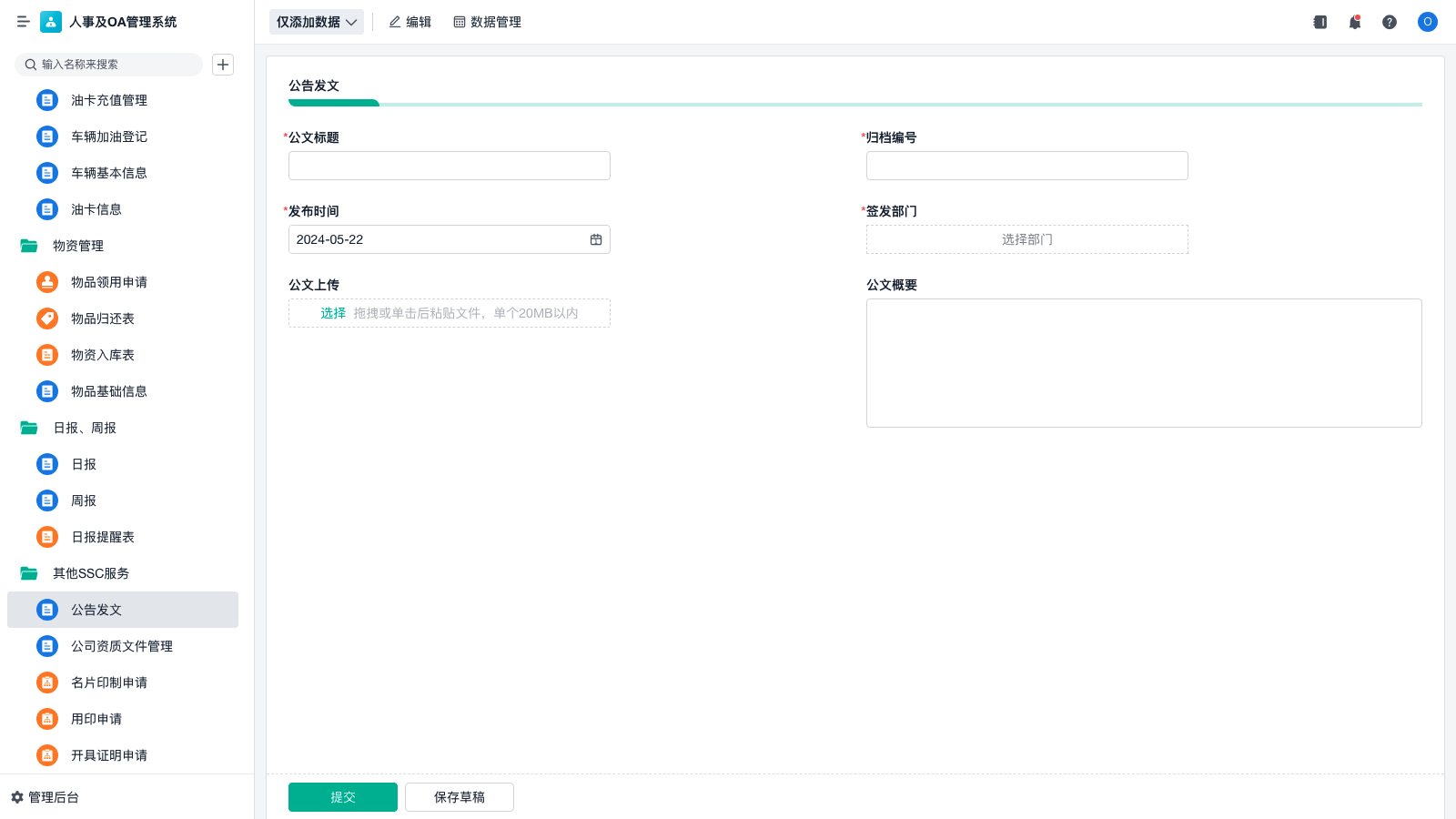Submit the form with 提交 button

click(x=343, y=797)
